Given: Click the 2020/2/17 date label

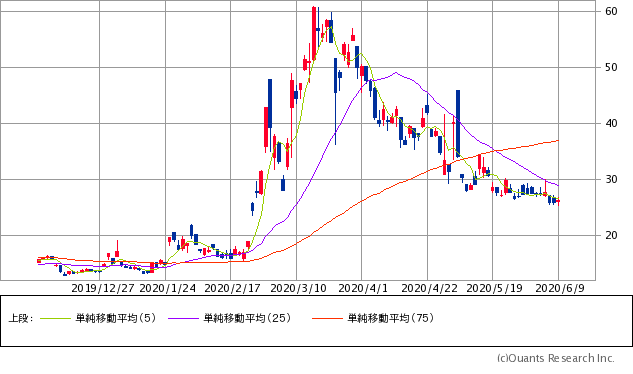Looking at the screenshot, I should pos(233,288).
